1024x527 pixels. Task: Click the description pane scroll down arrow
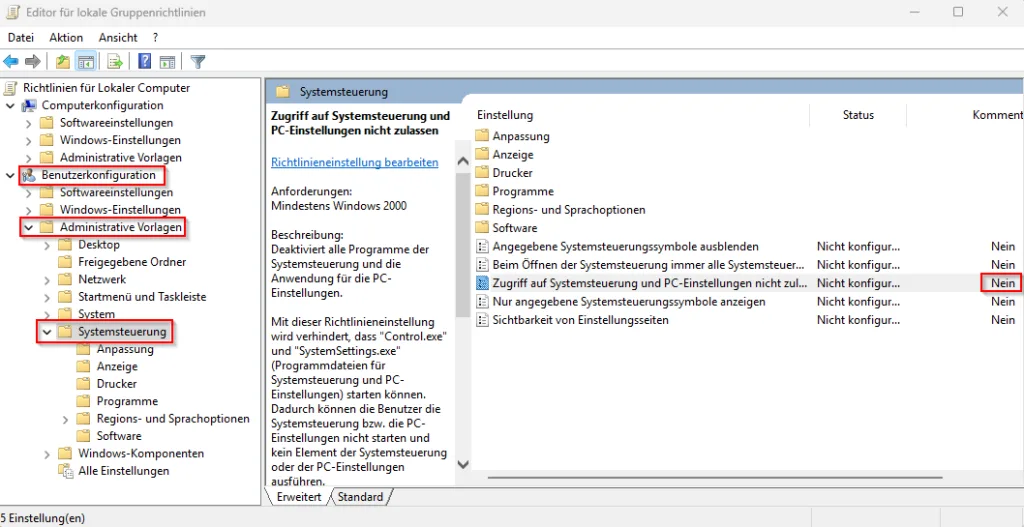point(463,464)
